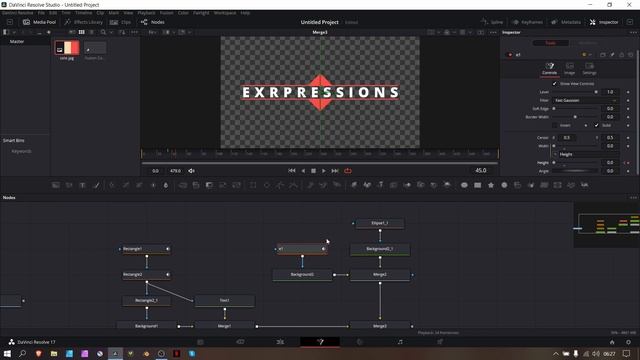Click the Angle dial control
This screenshot has height=360, width=640.
coord(576,171)
